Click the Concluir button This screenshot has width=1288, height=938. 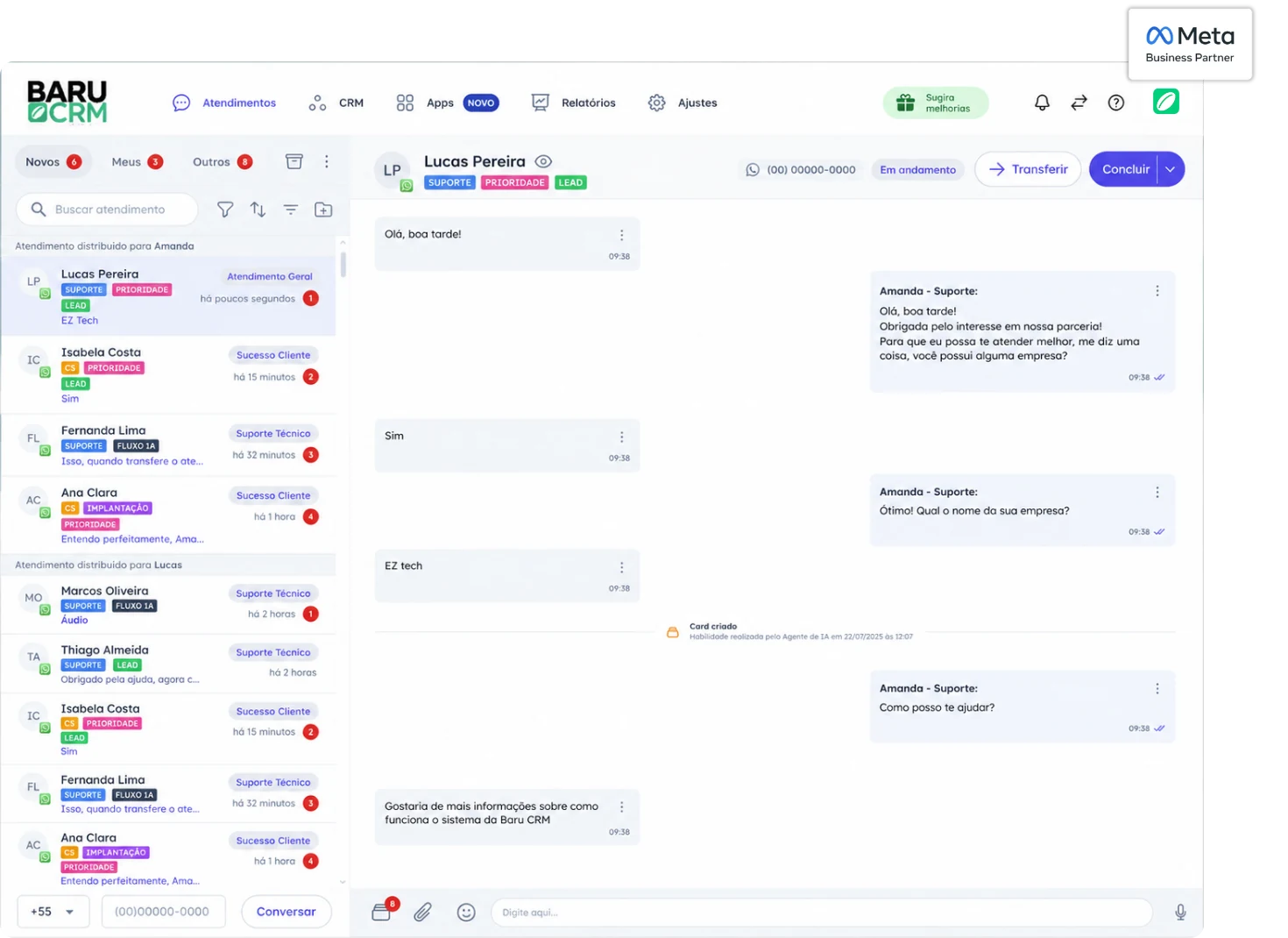pos(1125,169)
